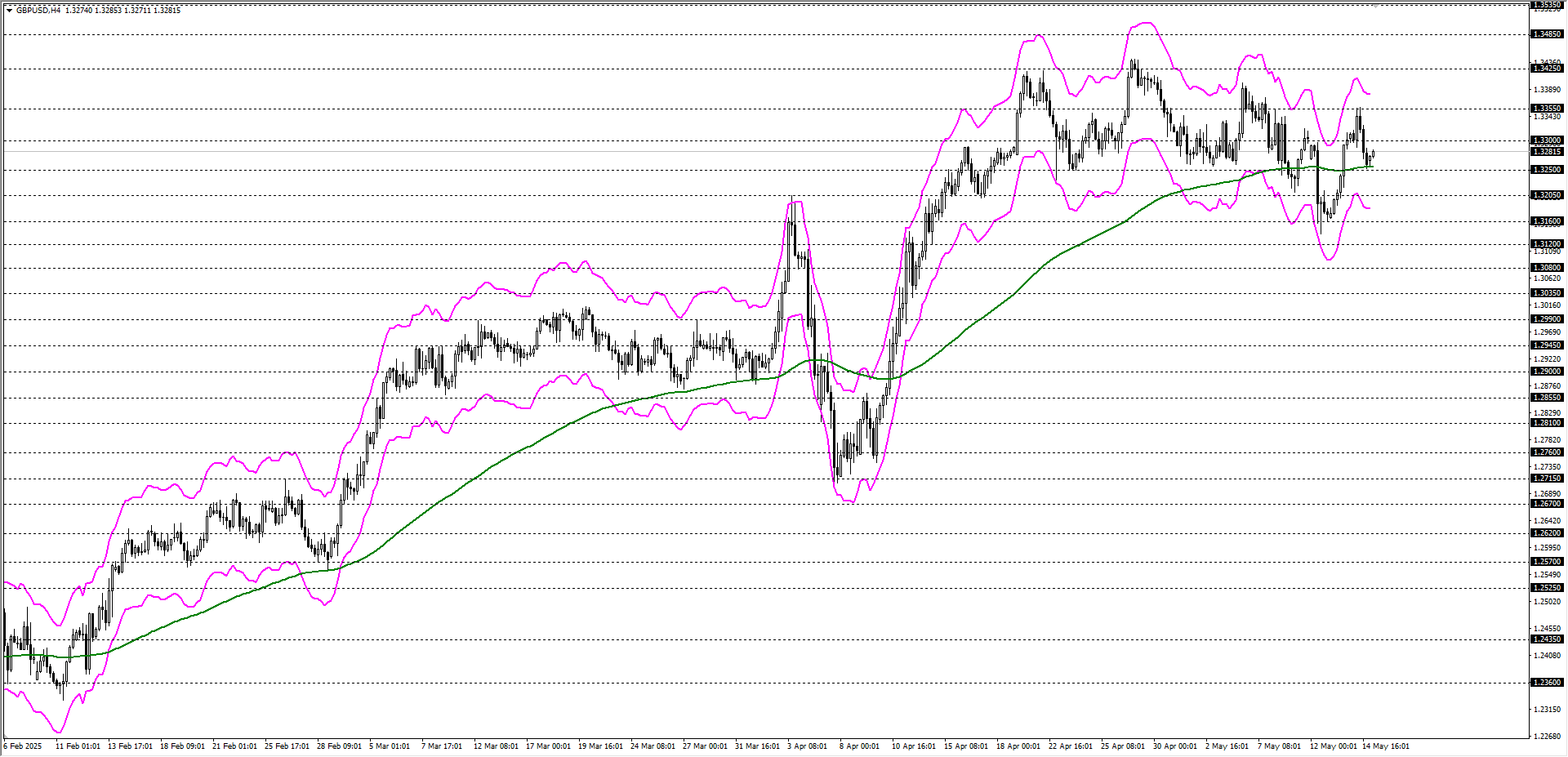
Task: Click the 2 May 16:01 time label
Action: (x=1227, y=746)
